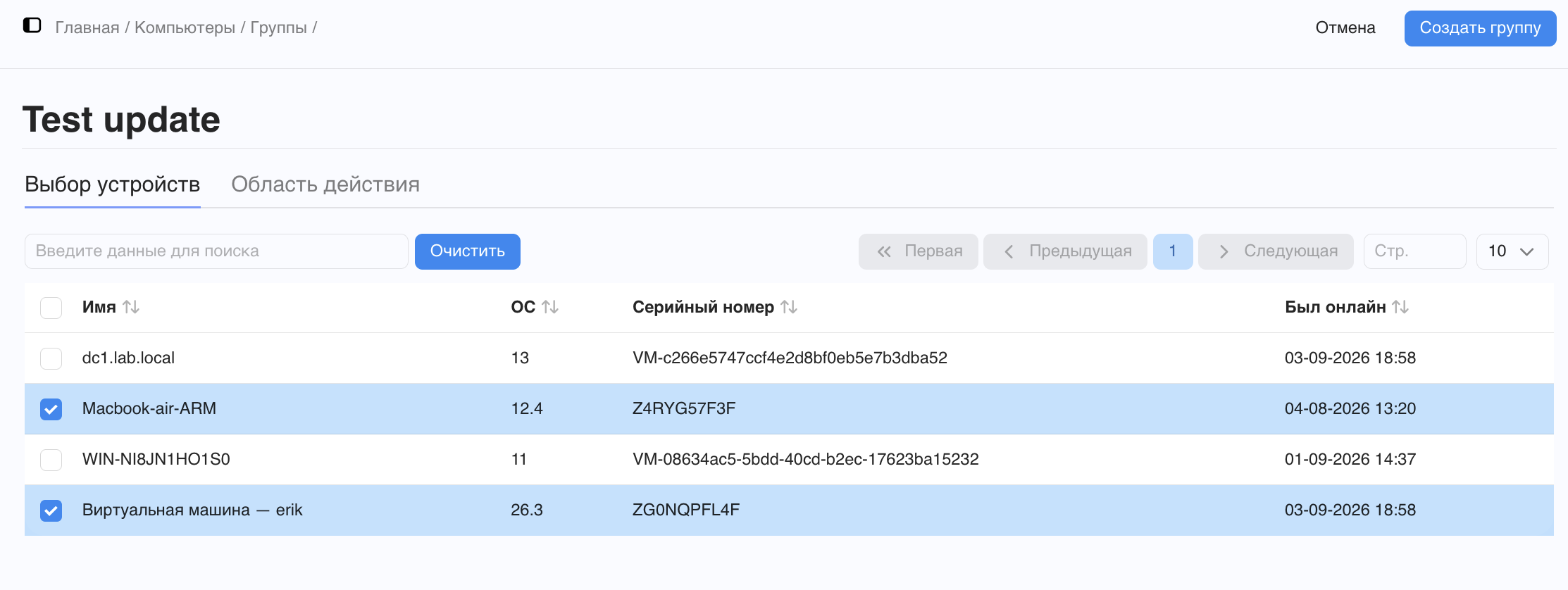Image resolution: width=1568 pixels, height=590 pixels.
Task: Check the WIN-NI8JN1HO1S0 row checkbox
Action: click(x=51, y=460)
